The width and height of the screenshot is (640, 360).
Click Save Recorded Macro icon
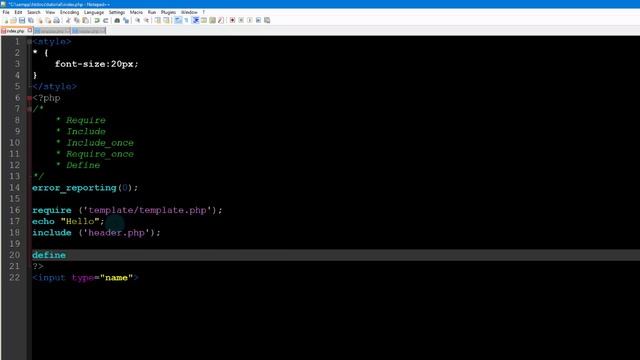tap(267, 20)
